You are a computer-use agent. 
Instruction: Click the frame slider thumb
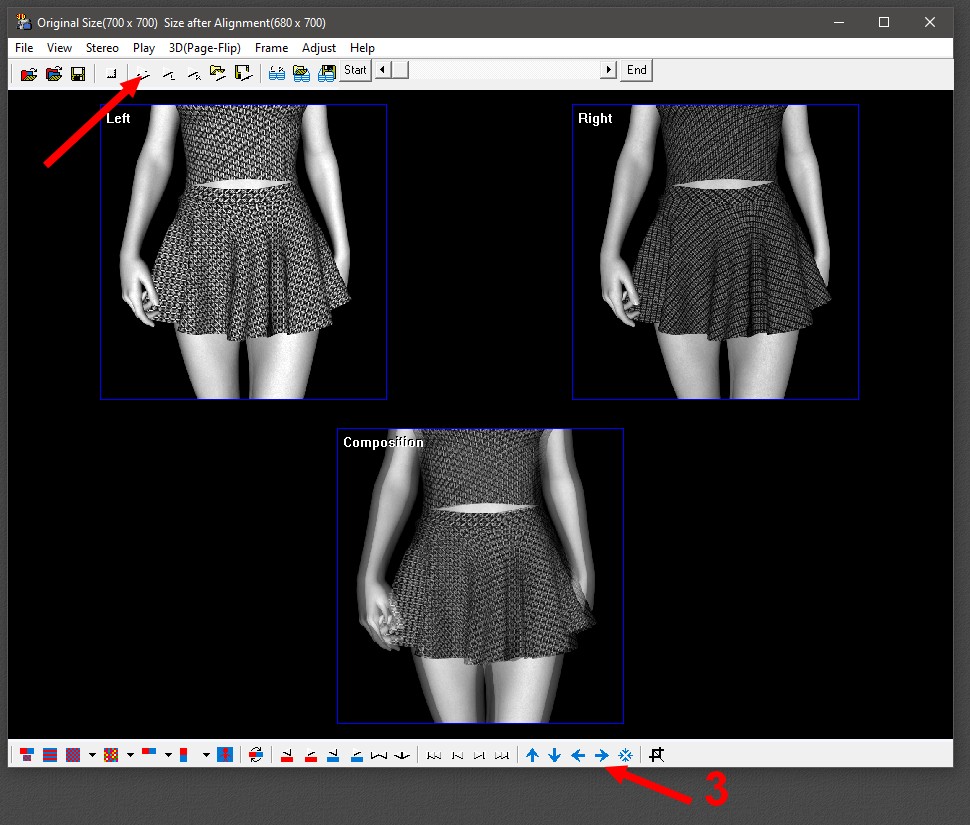click(400, 69)
